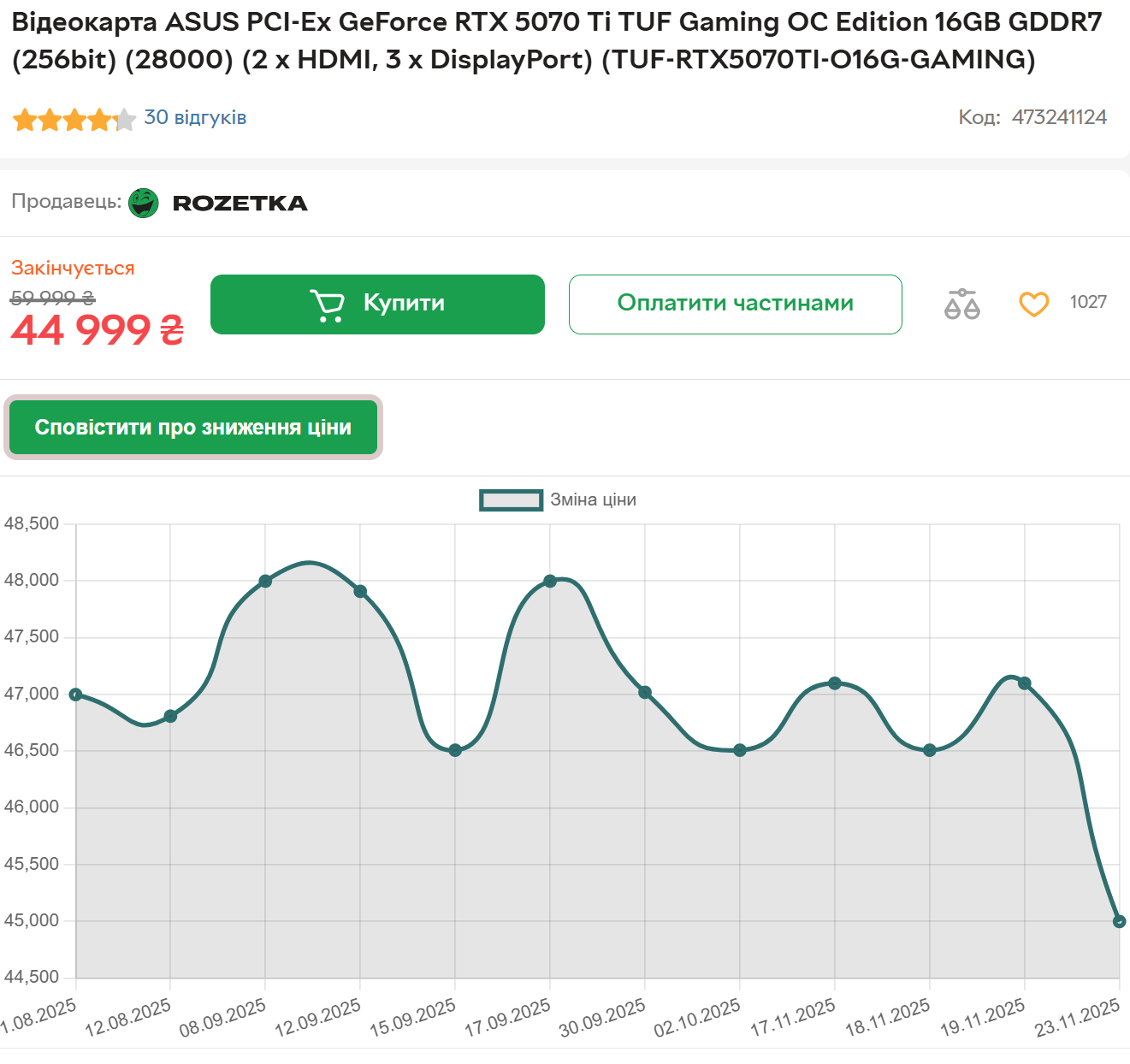This screenshot has height=1064, width=1130.
Task: Click the product title text
Action: [557, 40]
